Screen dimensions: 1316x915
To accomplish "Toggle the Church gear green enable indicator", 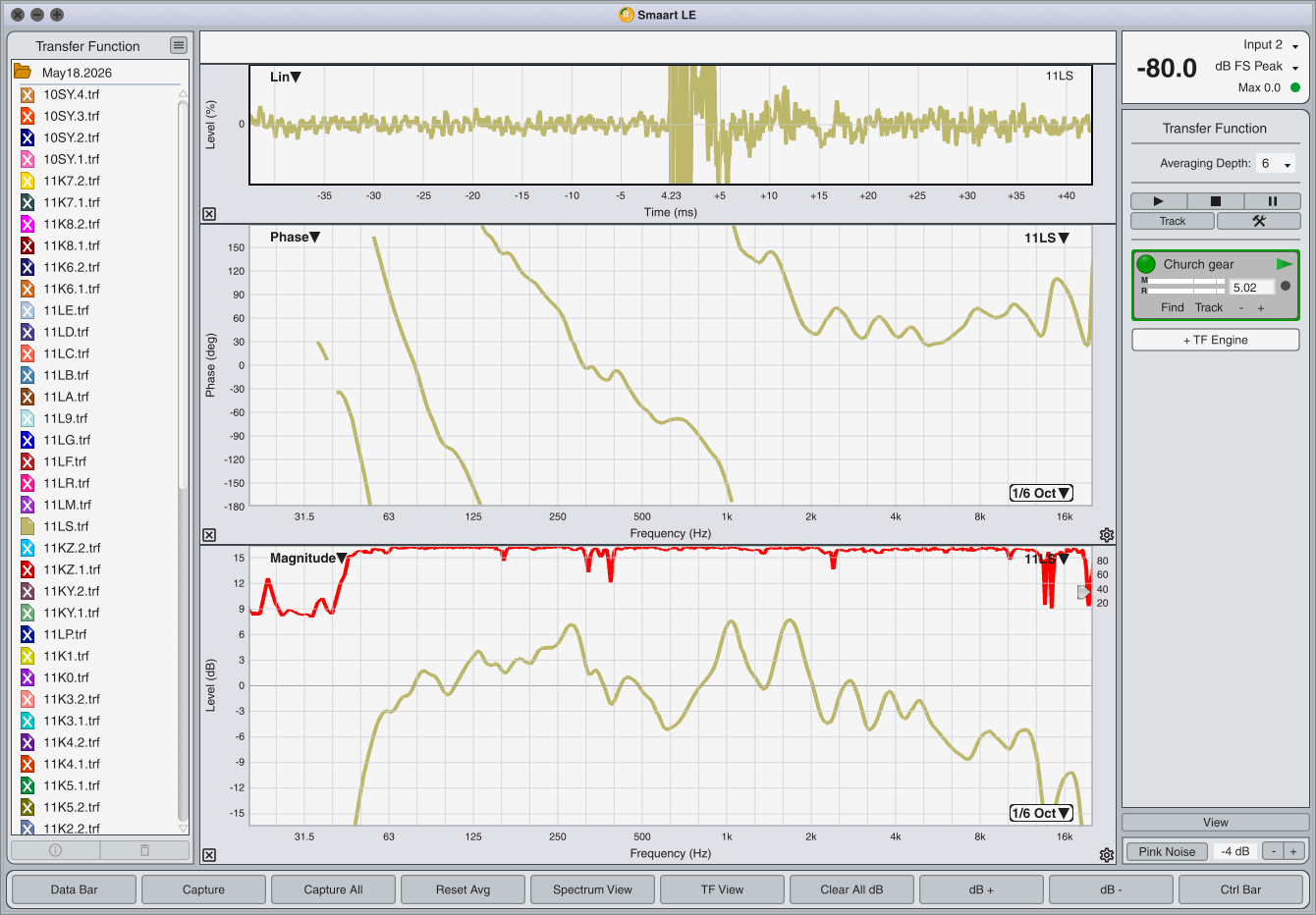I will (1146, 264).
